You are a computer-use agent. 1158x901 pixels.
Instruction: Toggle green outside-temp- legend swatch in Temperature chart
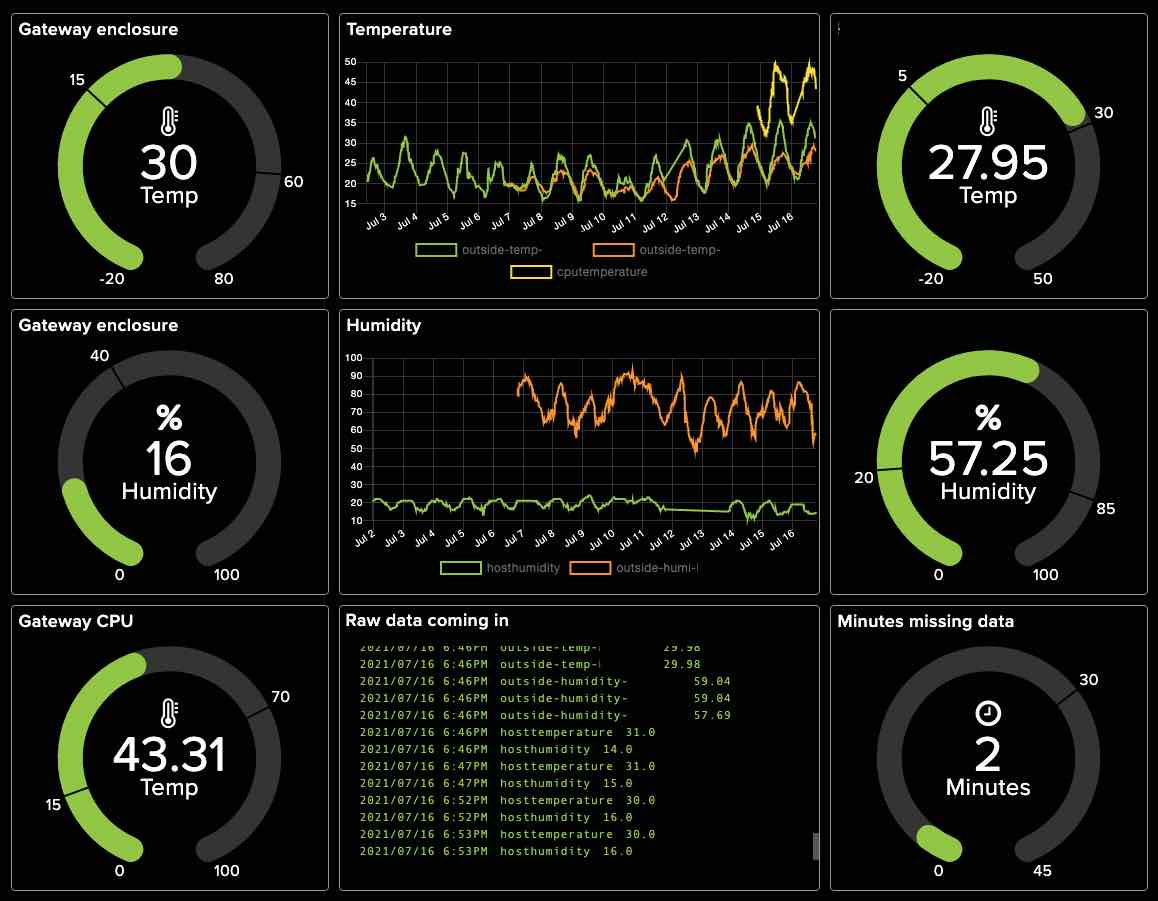click(436, 250)
